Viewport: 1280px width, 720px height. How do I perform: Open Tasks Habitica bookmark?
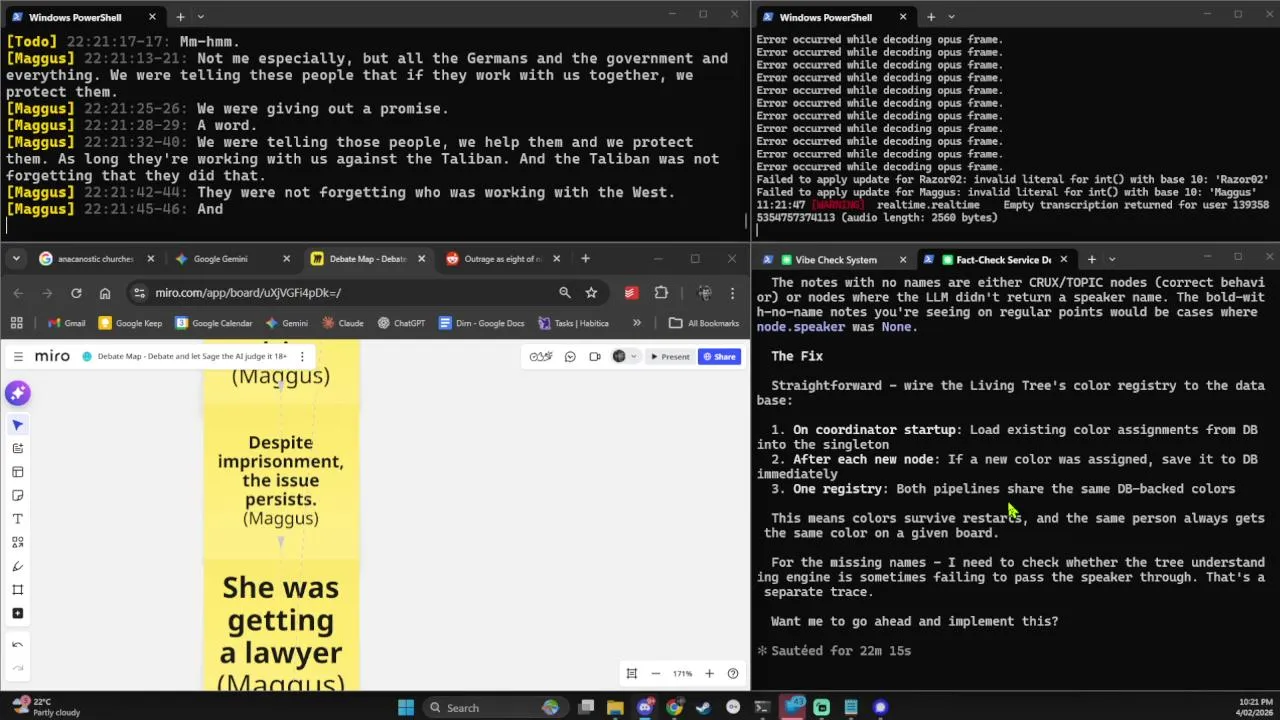click(x=573, y=323)
